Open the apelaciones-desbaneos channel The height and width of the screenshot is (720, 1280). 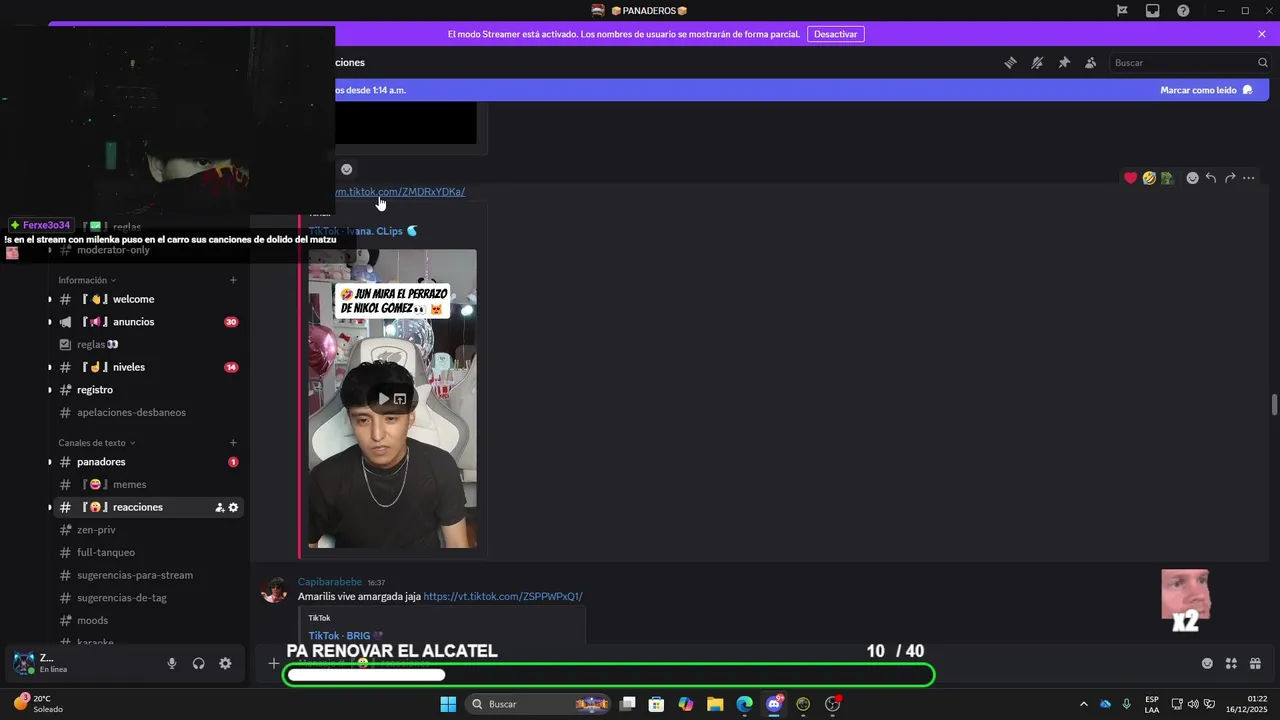coord(148,412)
